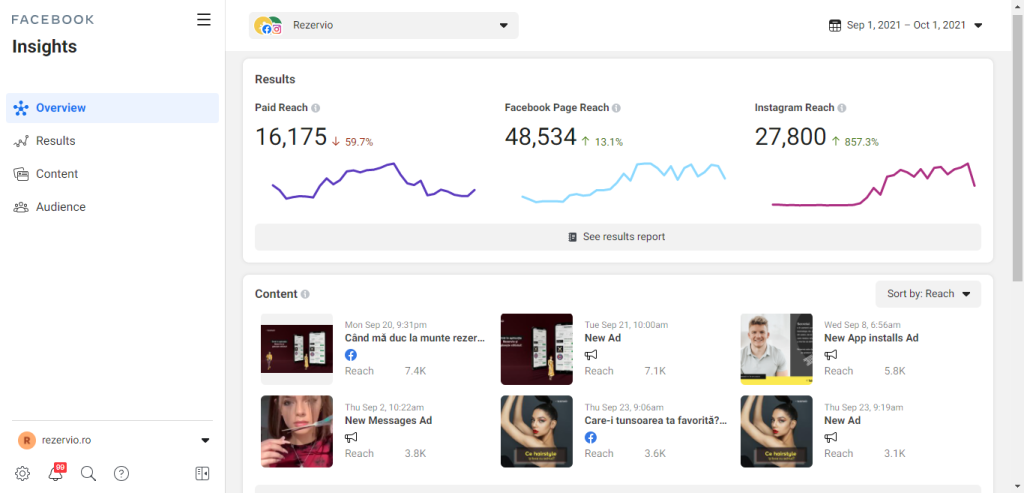The height and width of the screenshot is (493, 1024).
Task: Open the New Messages Ad thumbnail
Action: [296, 431]
